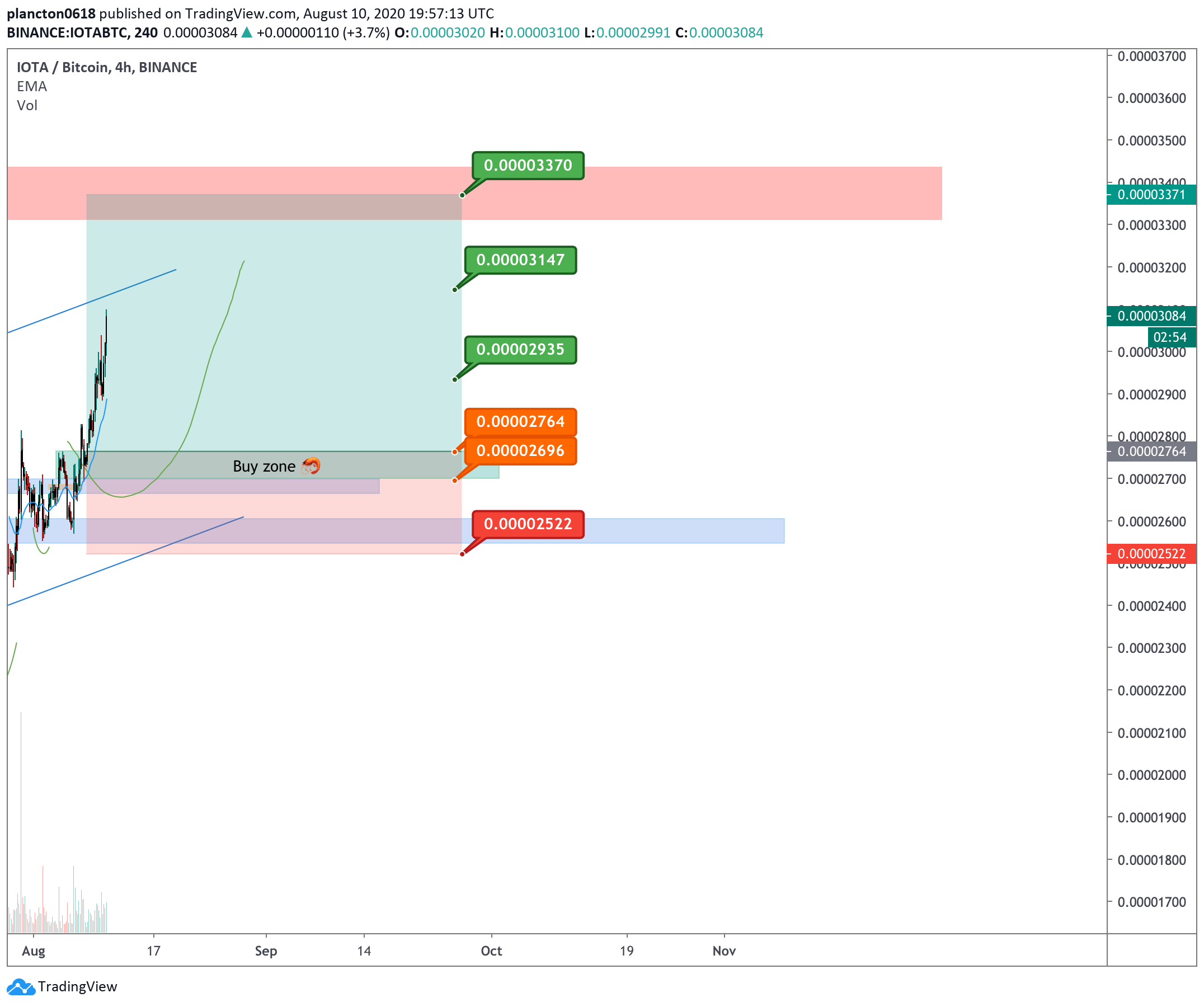This screenshot has height=1007, width=1204.
Task: Click the 02:54 candle countdown tag
Action: coord(1172,337)
